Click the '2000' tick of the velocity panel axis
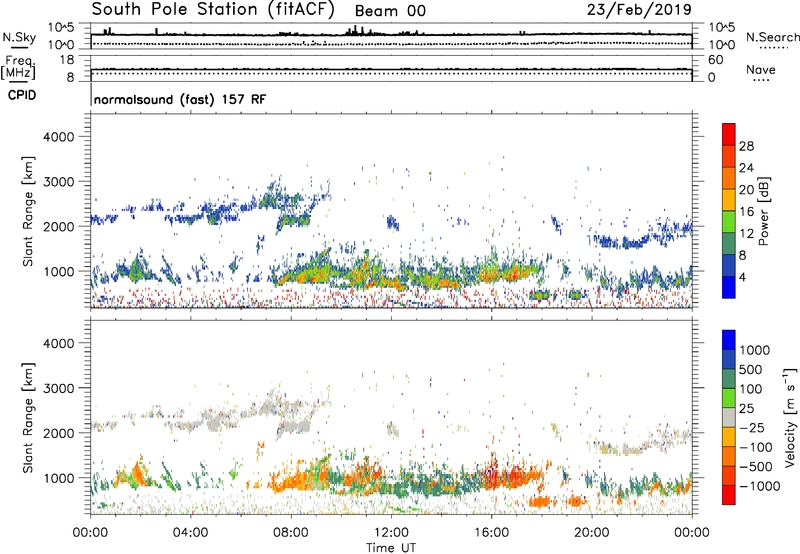Screen dimensions: 800x554 58,433
